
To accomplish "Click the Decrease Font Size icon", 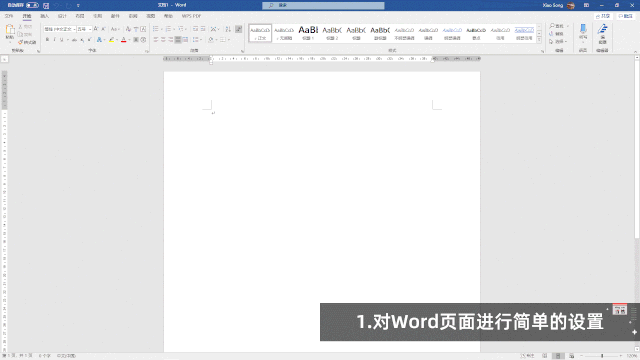I will coord(103,29).
